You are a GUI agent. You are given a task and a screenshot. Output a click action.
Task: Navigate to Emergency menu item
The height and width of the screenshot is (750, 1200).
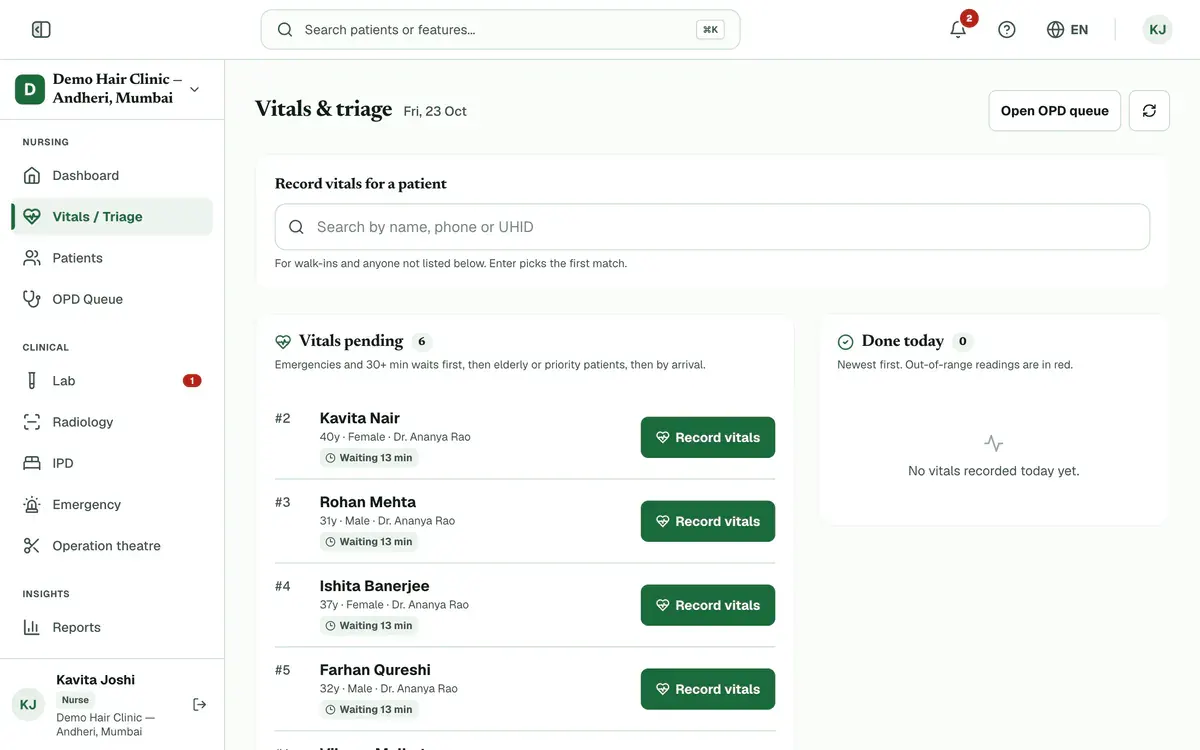coord(112,505)
